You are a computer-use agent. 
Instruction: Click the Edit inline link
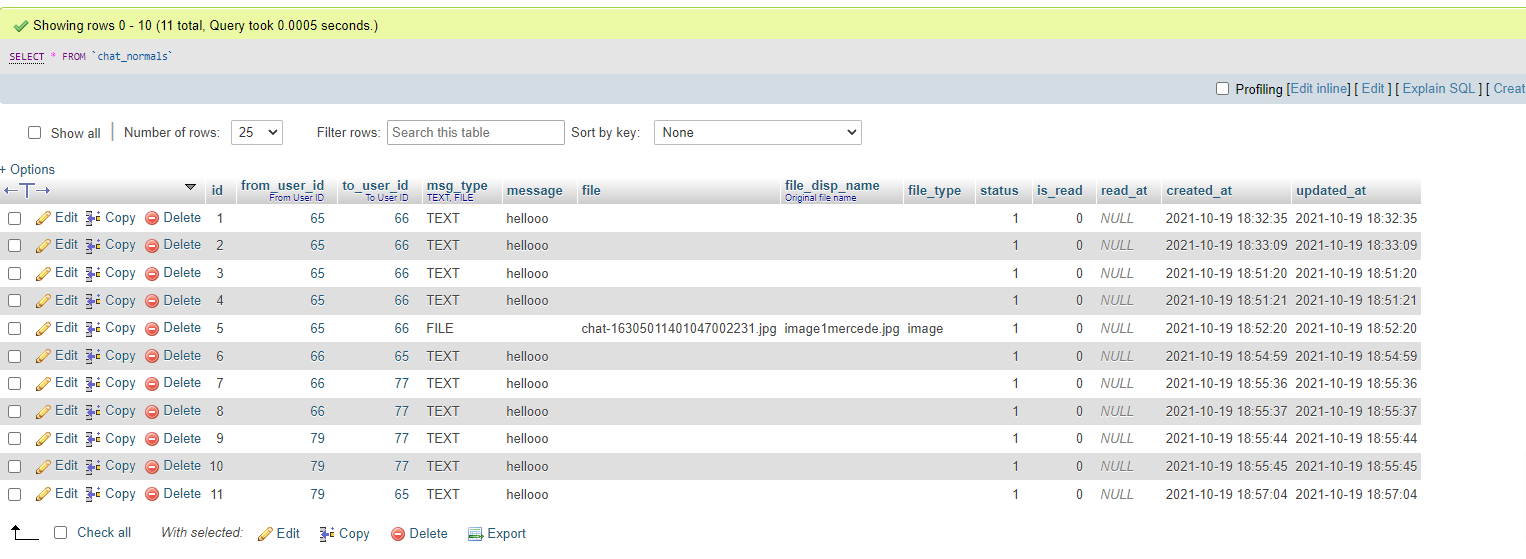point(1319,88)
